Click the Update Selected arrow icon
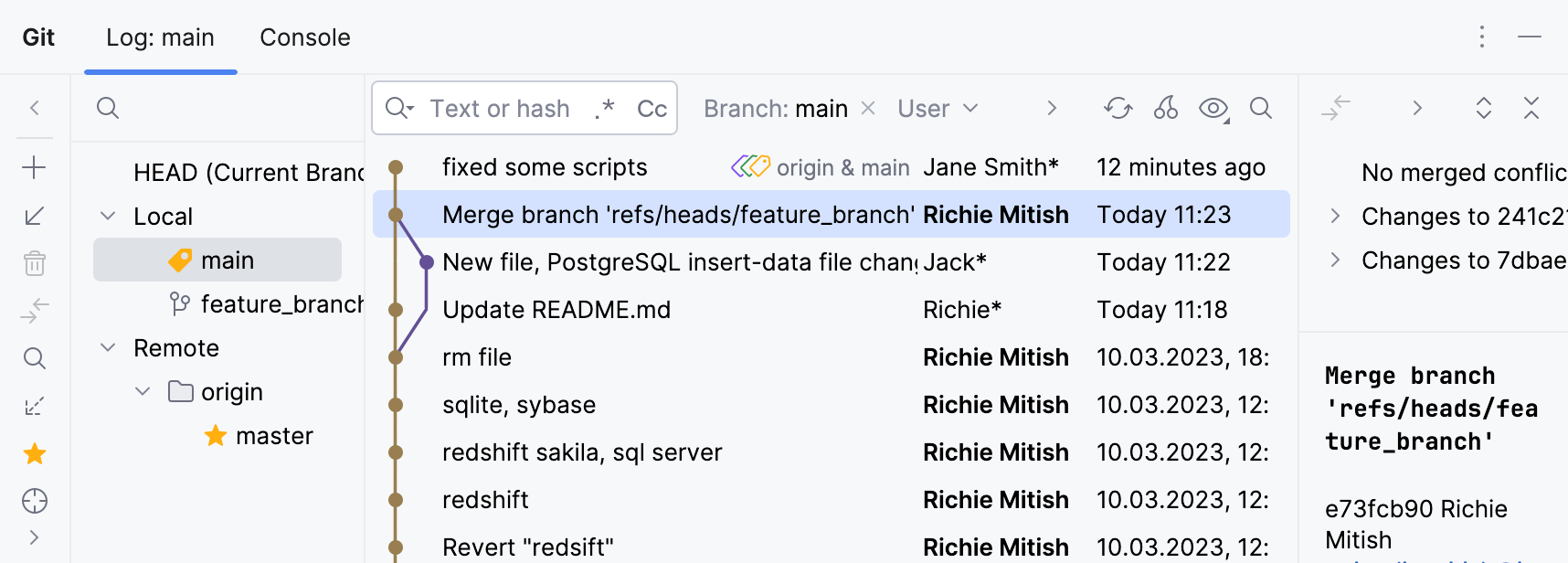The height and width of the screenshot is (563, 1568). (x=35, y=216)
